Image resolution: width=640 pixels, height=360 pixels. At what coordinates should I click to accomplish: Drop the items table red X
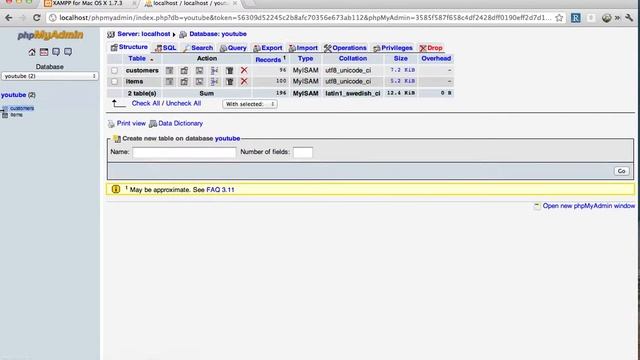pyautogui.click(x=244, y=81)
